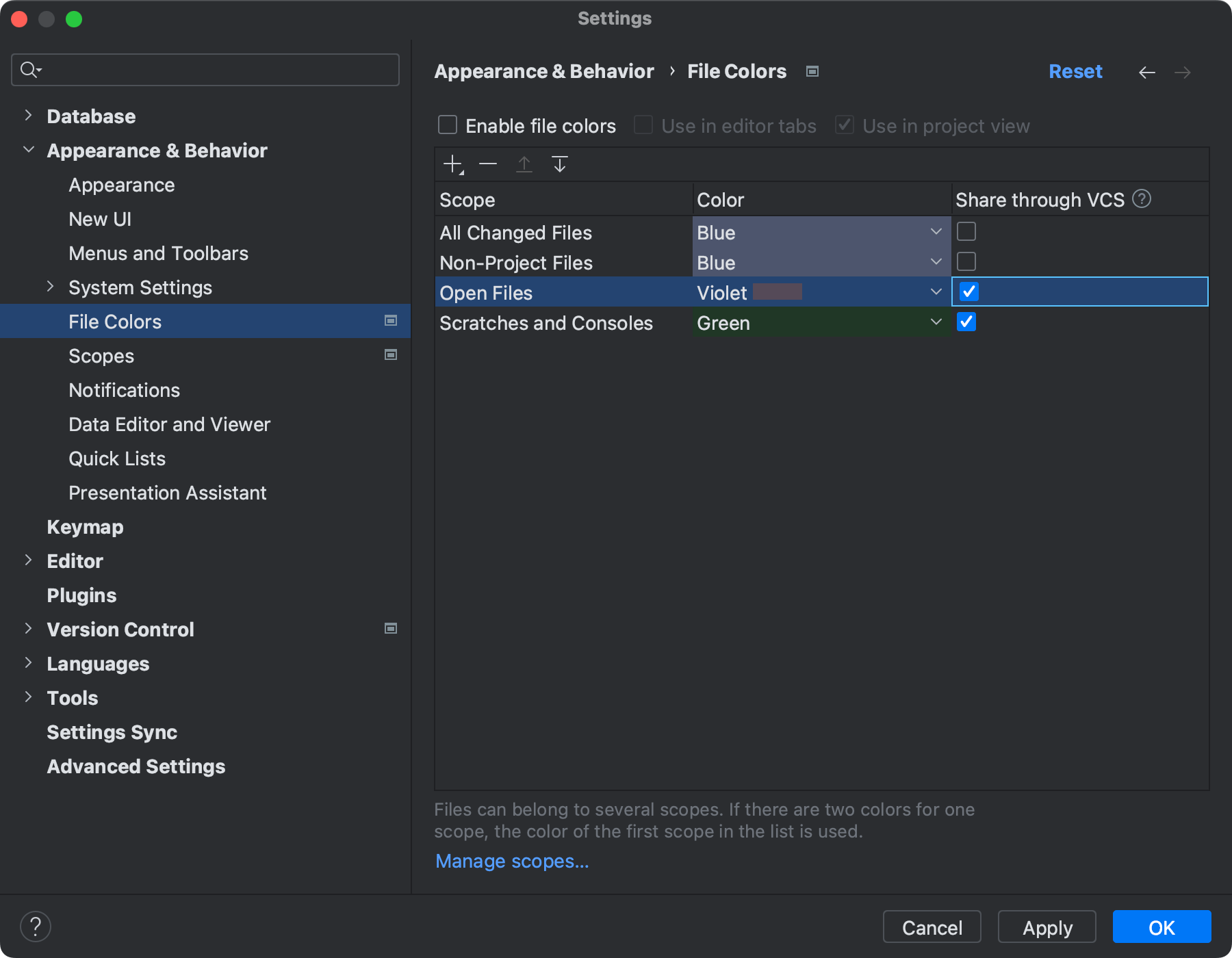Click the search magnifier icon

(29, 69)
